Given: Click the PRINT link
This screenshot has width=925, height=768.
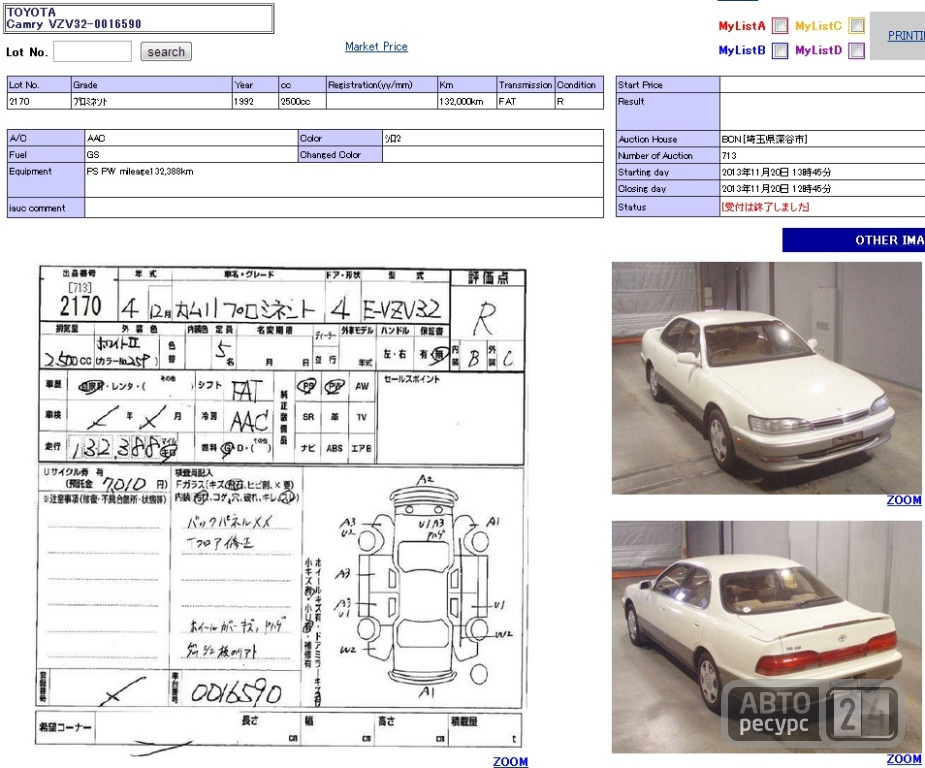Looking at the screenshot, I should point(906,35).
